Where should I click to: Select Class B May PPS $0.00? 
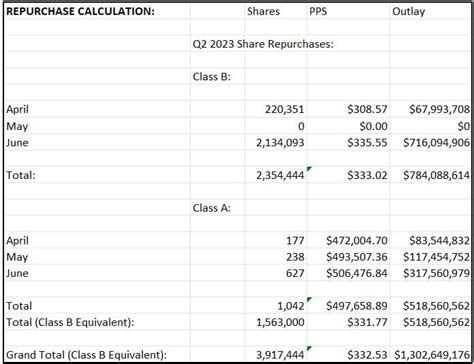373,126
